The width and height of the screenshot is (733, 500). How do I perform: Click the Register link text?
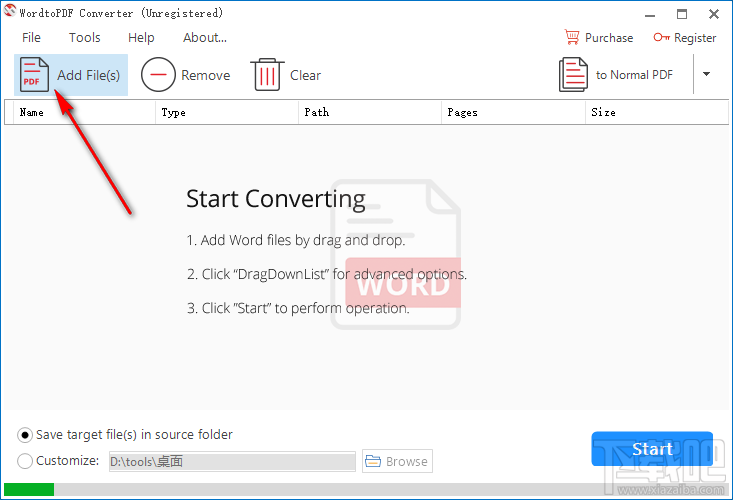695,38
